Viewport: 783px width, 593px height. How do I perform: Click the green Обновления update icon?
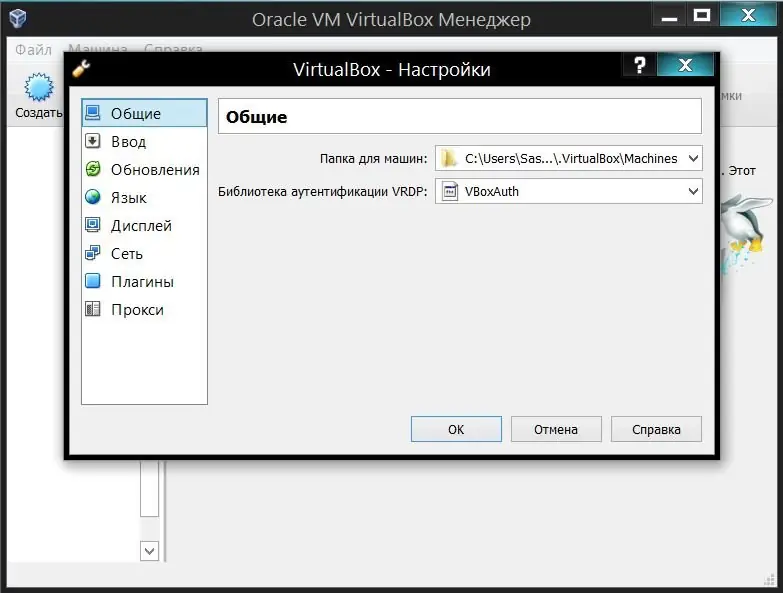93,169
